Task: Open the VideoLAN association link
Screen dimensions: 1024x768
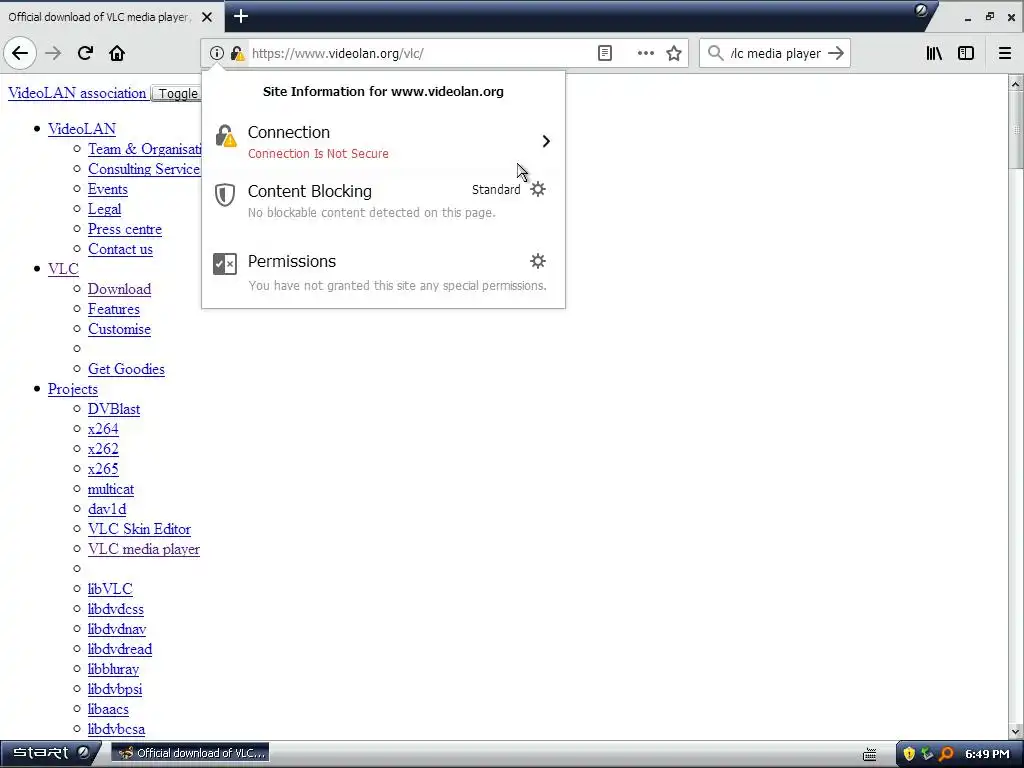Action: tap(77, 93)
